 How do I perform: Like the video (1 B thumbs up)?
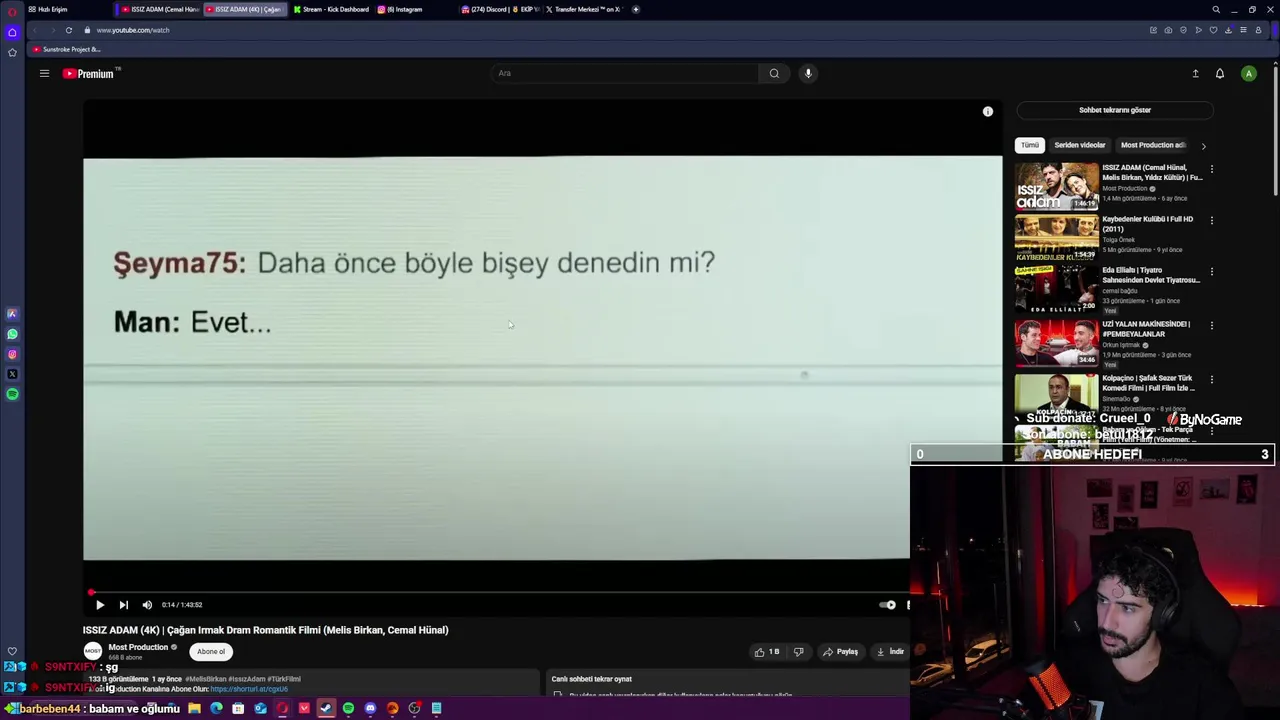(x=767, y=651)
